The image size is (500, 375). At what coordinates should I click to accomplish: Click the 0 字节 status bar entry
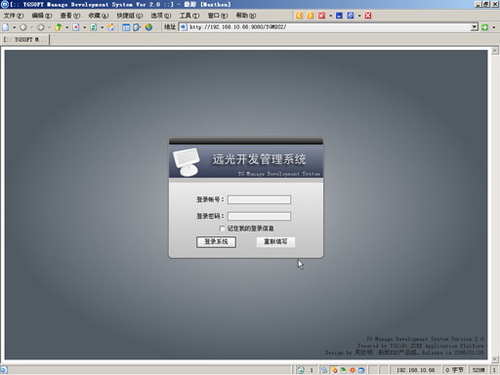point(455,370)
